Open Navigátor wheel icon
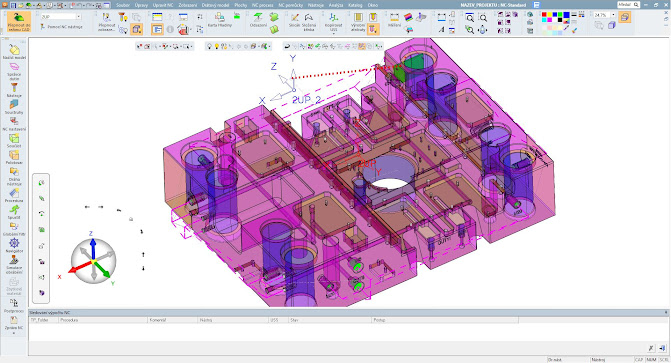Image resolution: width=671 pixels, height=363 pixels. 14,245
